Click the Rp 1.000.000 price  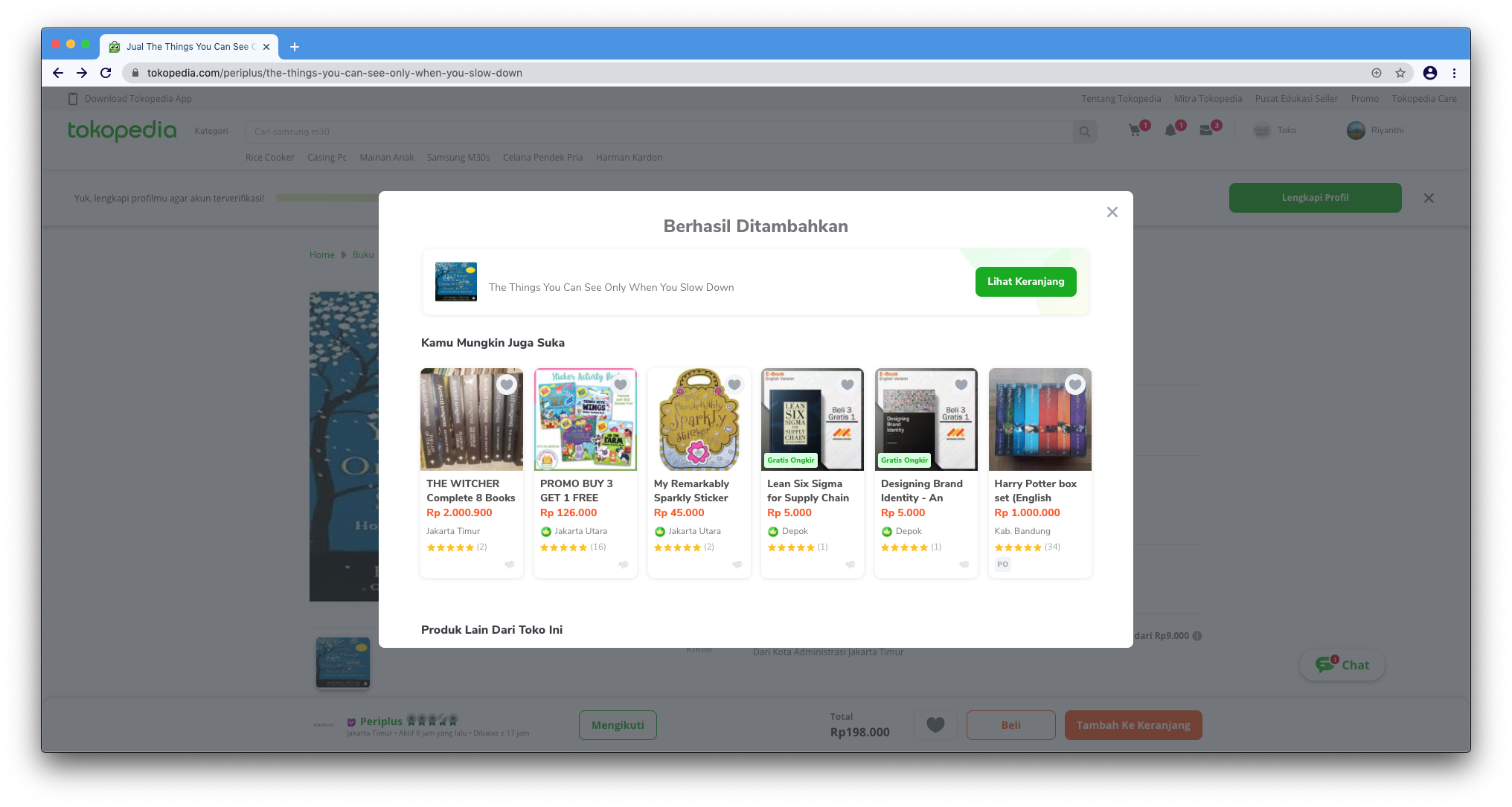pos(1027,512)
